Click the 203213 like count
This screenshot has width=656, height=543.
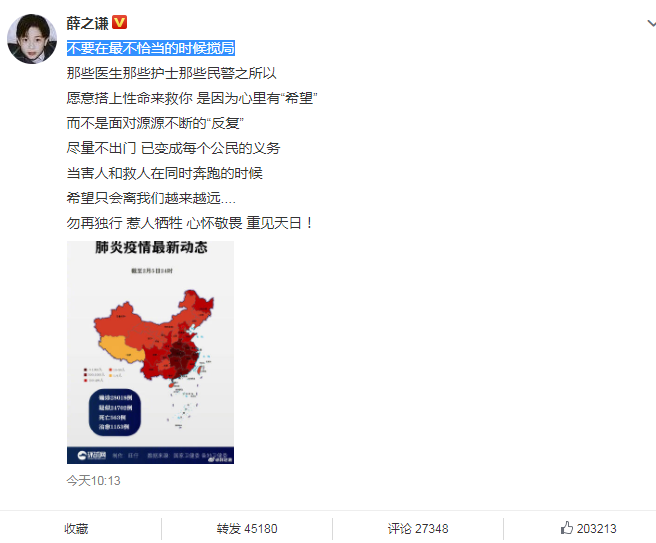pyautogui.click(x=597, y=529)
